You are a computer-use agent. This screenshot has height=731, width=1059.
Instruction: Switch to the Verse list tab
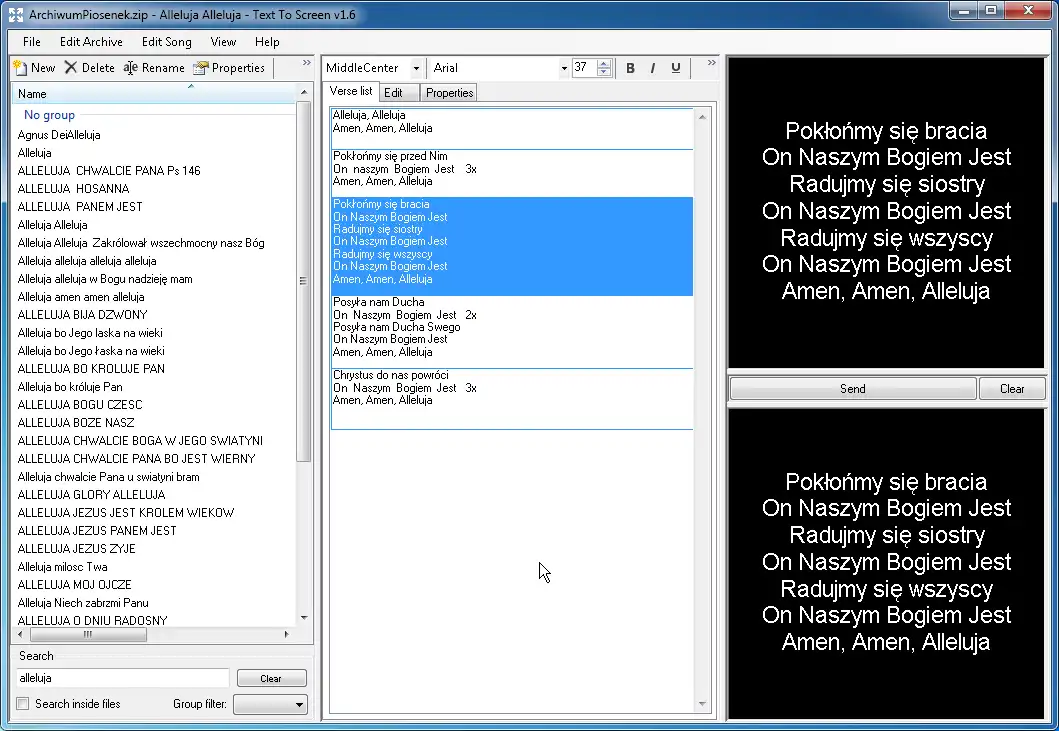click(x=351, y=91)
